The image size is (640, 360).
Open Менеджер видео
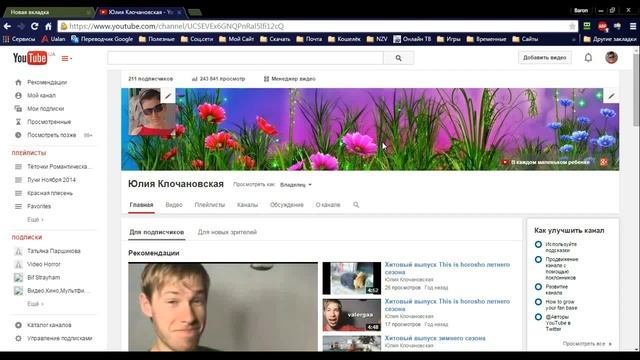(x=289, y=79)
